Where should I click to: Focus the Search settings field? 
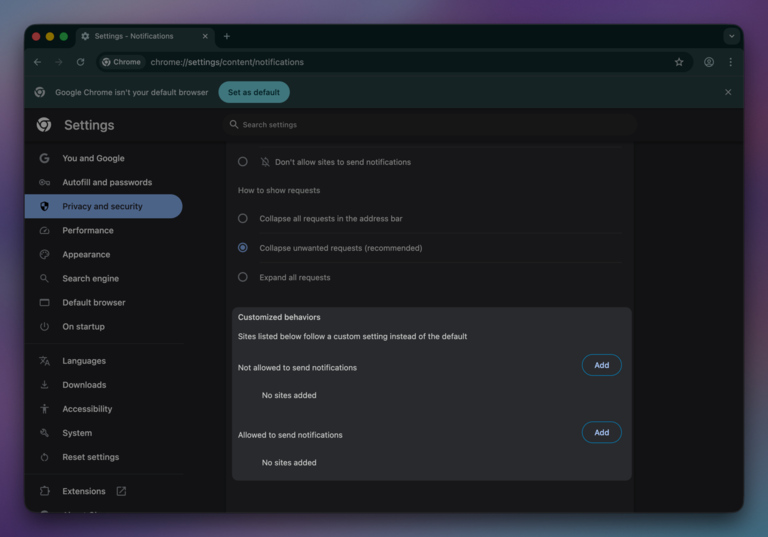pos(430,124)
